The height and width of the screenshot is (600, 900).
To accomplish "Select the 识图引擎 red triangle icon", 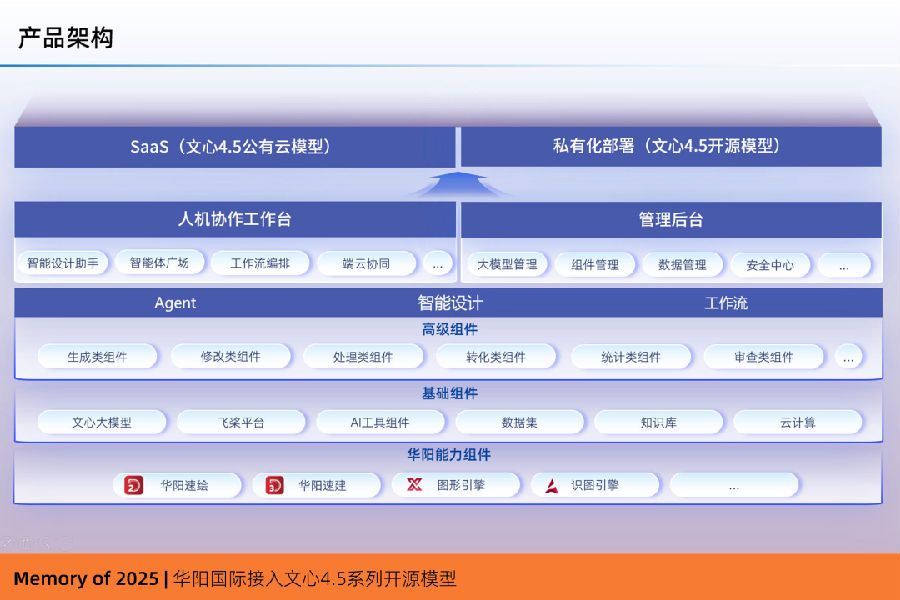I will coord(551,486).
